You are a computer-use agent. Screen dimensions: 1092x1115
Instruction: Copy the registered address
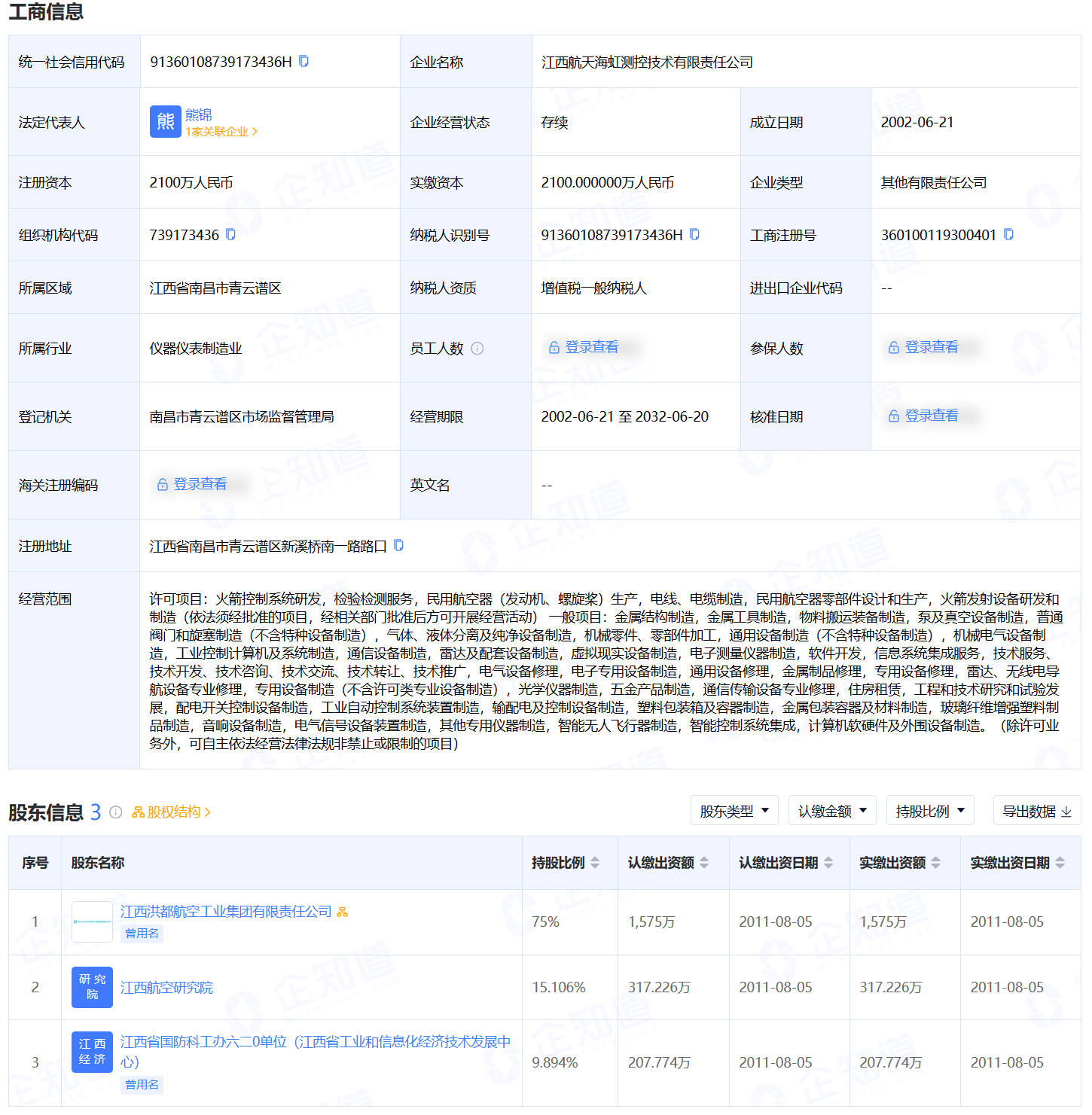[x=399, y=545]
